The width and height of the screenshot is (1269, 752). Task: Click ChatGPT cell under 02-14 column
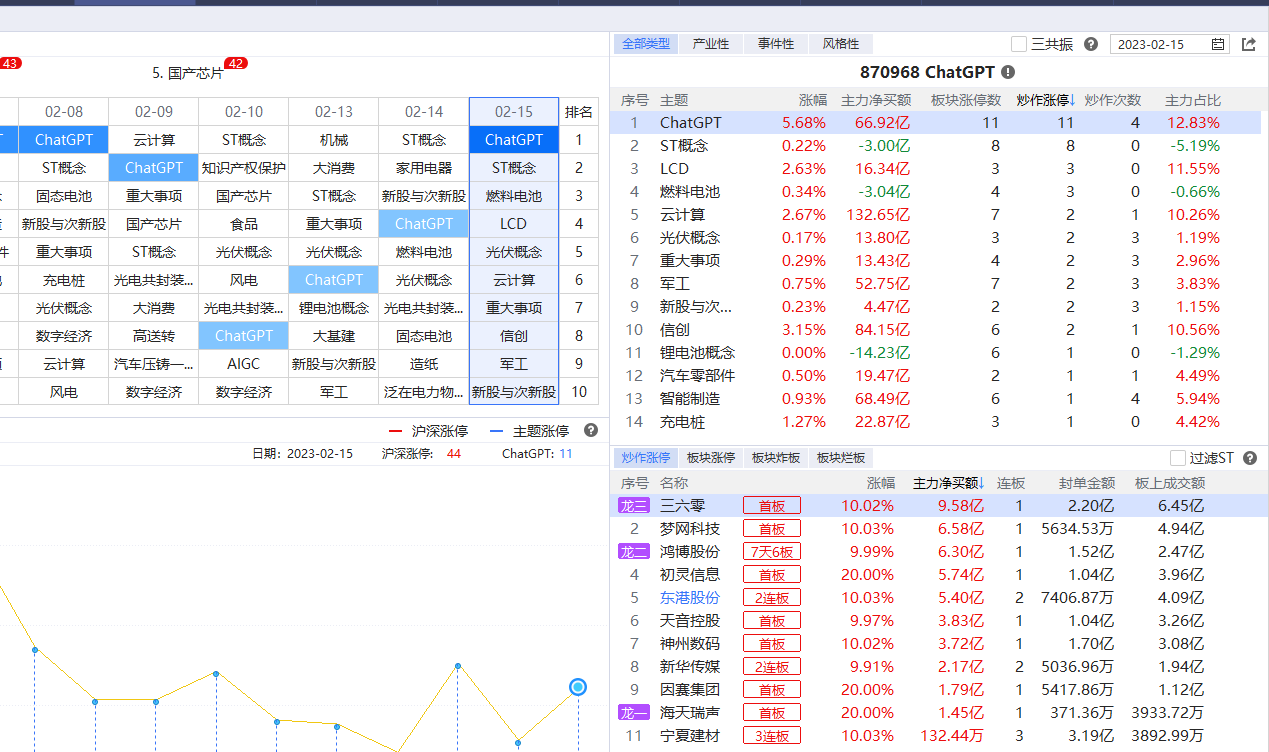pyautogui.click(x=424, y=224)
